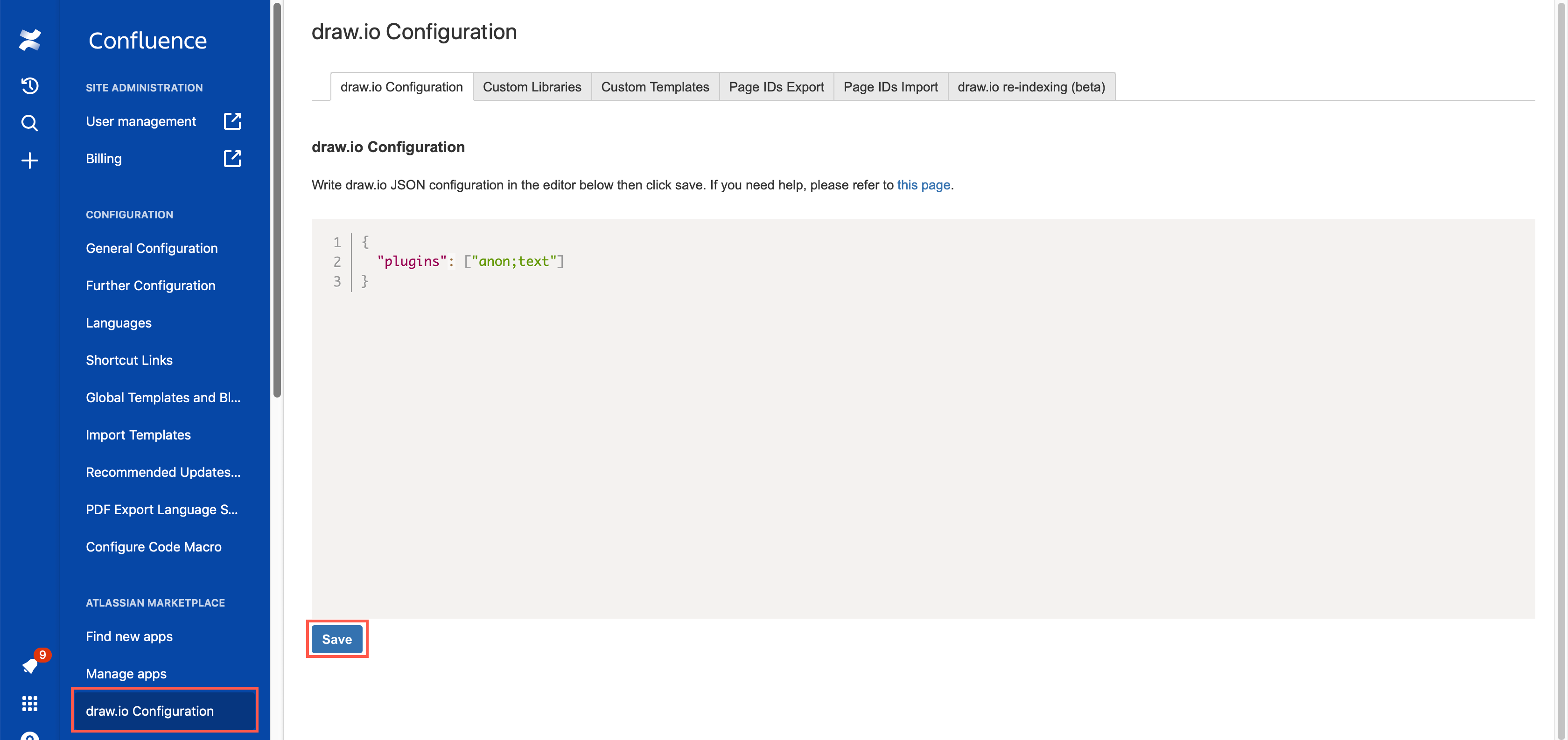Open the draw.io re-indexing (beta) tab
Image resolution: width=1568 pixels, height=740 pixels.
point(1030,86)
